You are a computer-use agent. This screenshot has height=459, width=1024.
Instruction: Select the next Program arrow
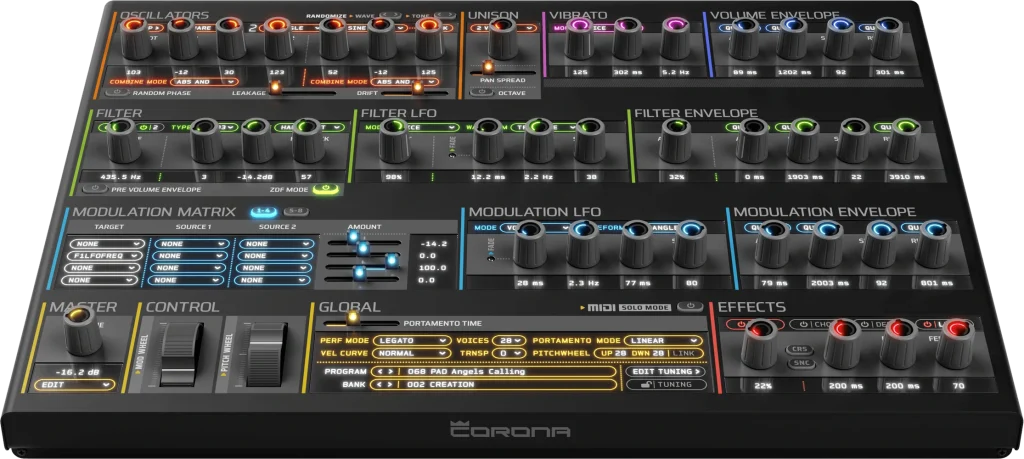pyautogui.click(x=390, y=372)
